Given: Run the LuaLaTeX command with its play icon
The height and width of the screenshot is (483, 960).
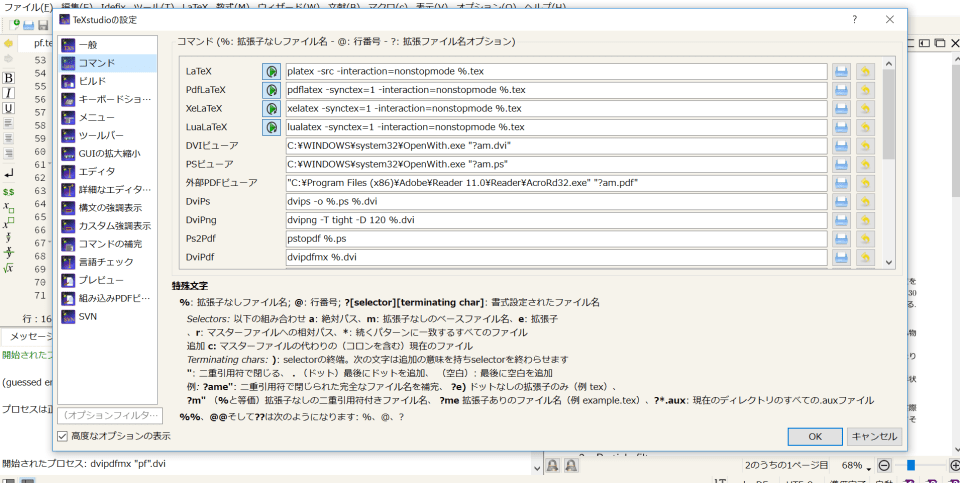Looking at the screenshot, I should pyautogui.click(x=271, y=127).
